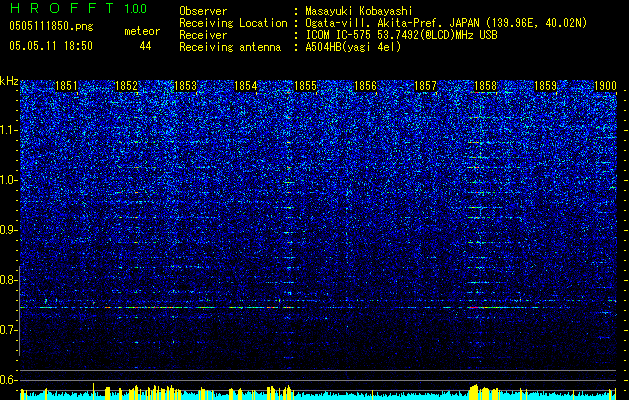This screenshot has width=629, height=400.
Task: Click the 1858 time marker
Action: point(485,86)
